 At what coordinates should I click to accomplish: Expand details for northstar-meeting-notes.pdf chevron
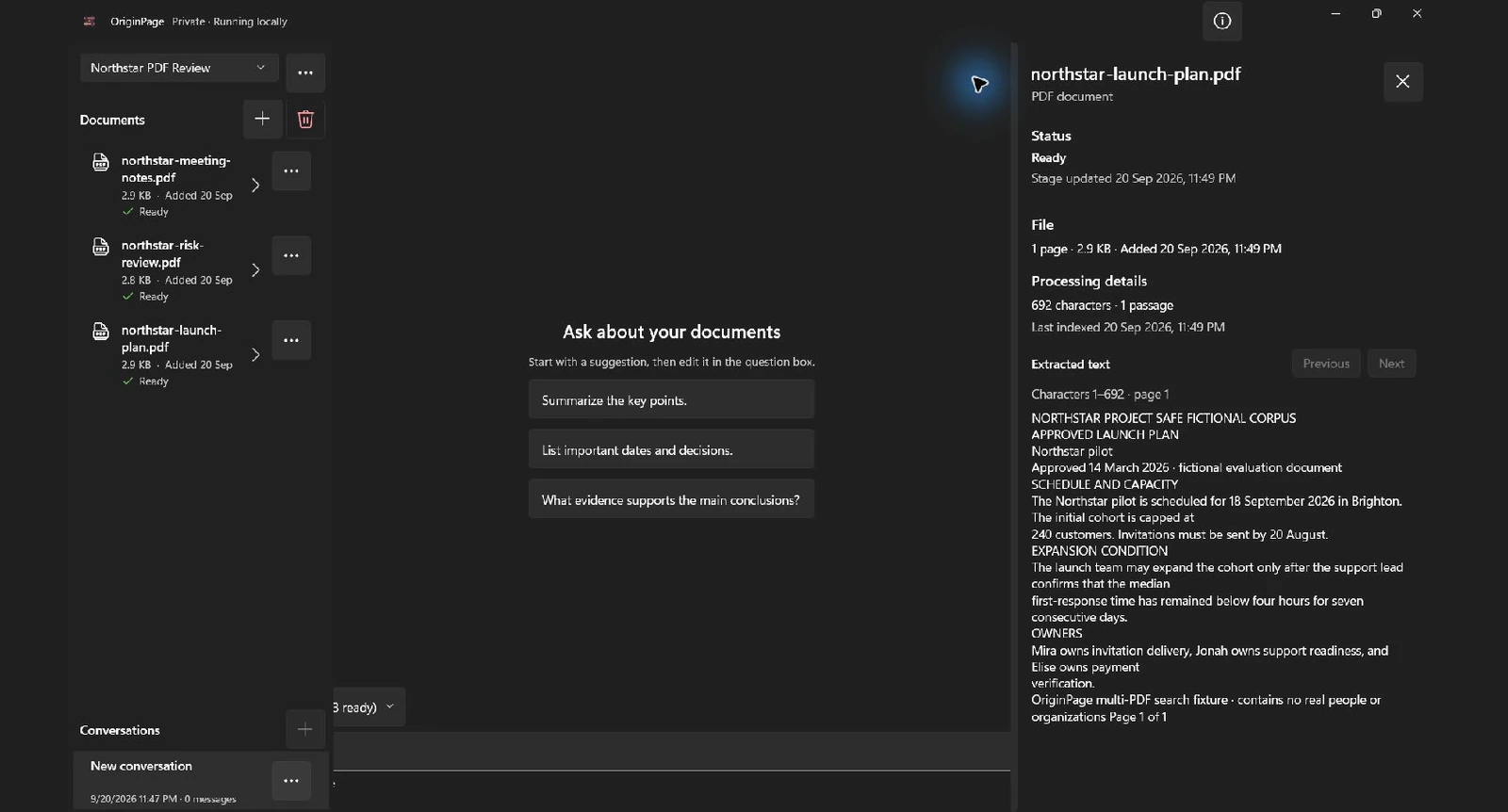point(255,186)
